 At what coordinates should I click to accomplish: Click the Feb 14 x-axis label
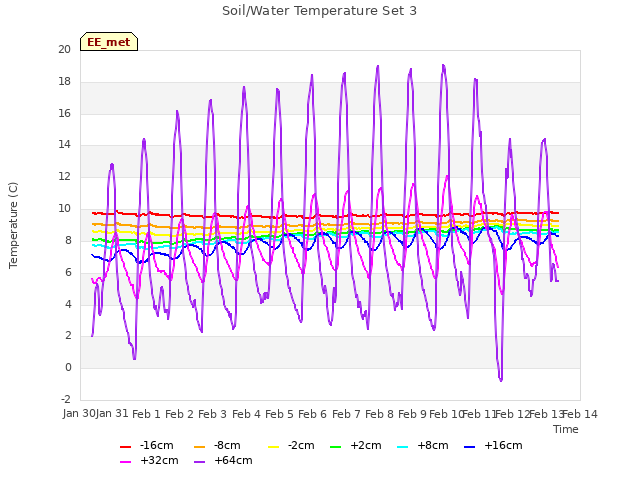point(580,414)
